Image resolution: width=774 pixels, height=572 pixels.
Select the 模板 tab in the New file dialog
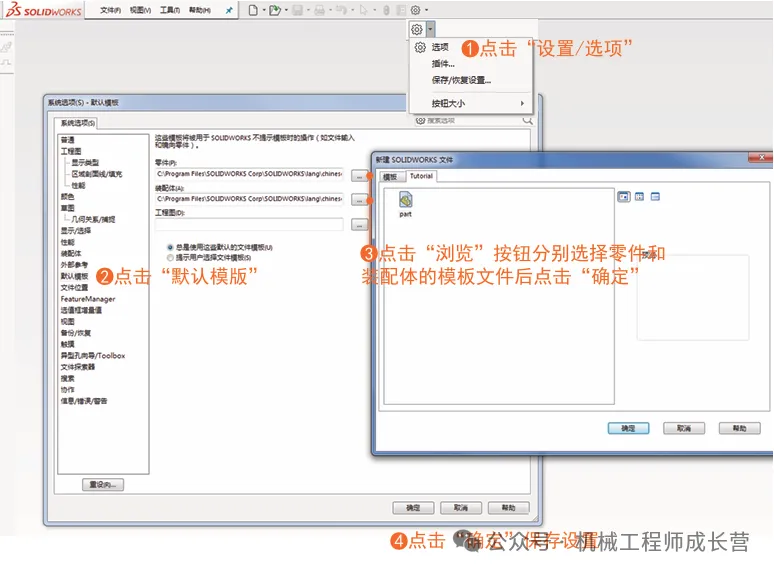[390, 177]
